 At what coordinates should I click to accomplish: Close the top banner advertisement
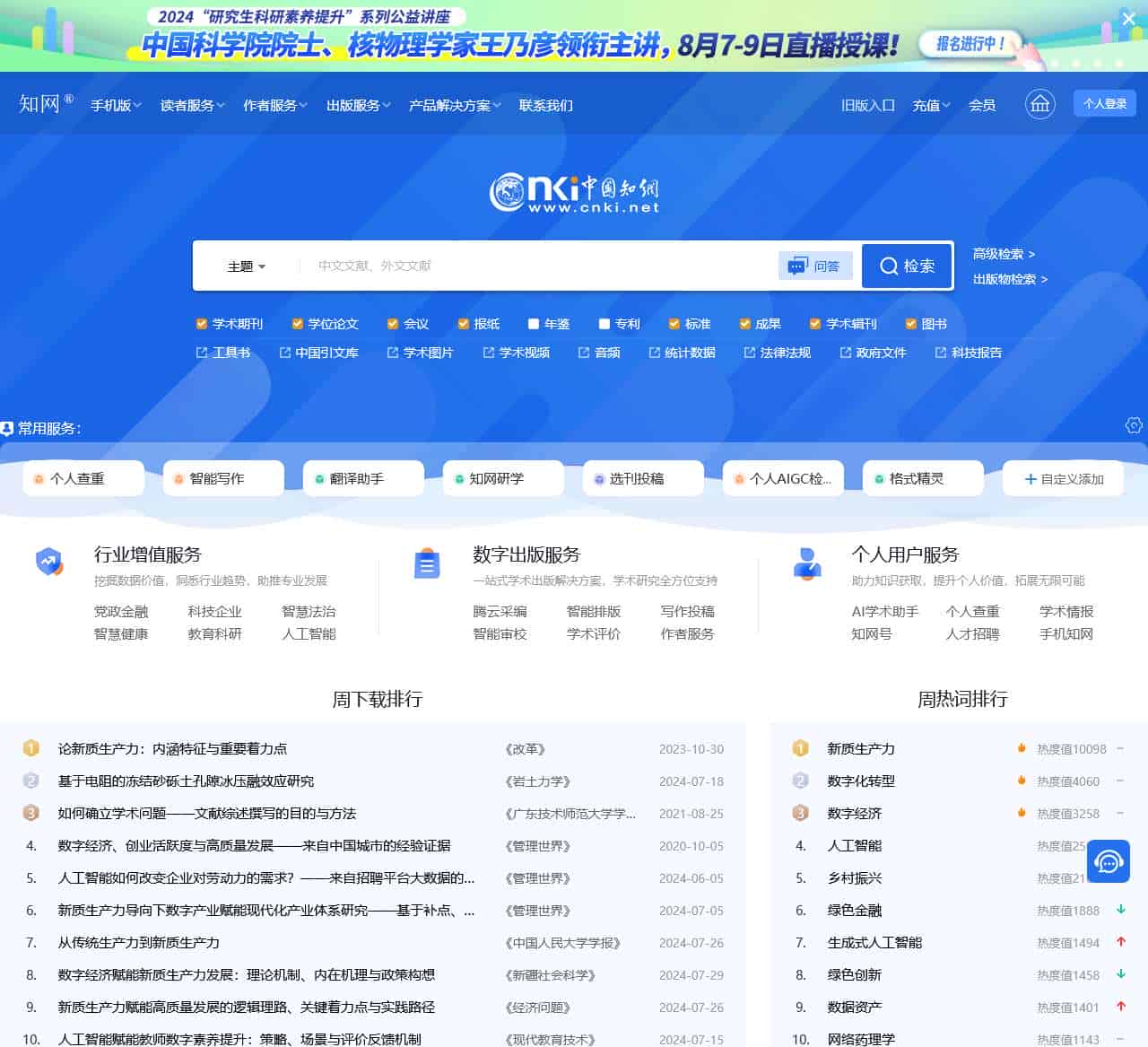pos(1129,18)
